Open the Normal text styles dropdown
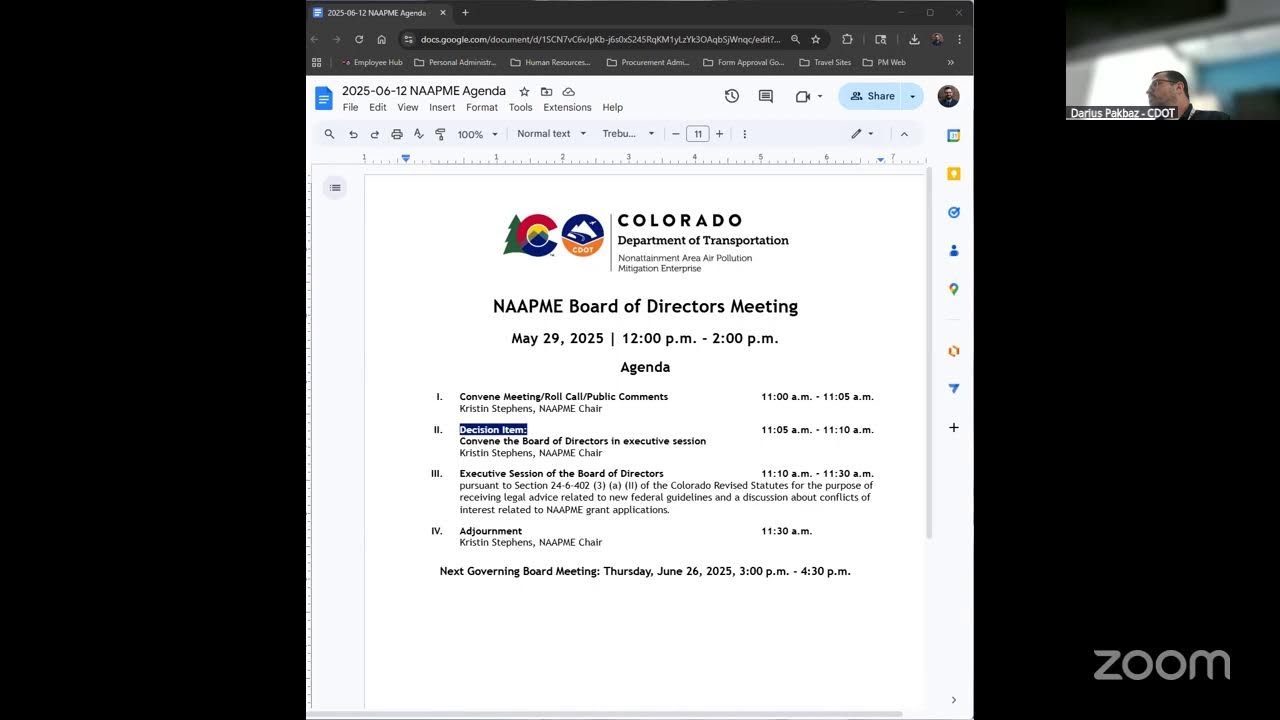The width and height of the screenshot is (1280, 720). pyautogui.click(x=552, y=134)
